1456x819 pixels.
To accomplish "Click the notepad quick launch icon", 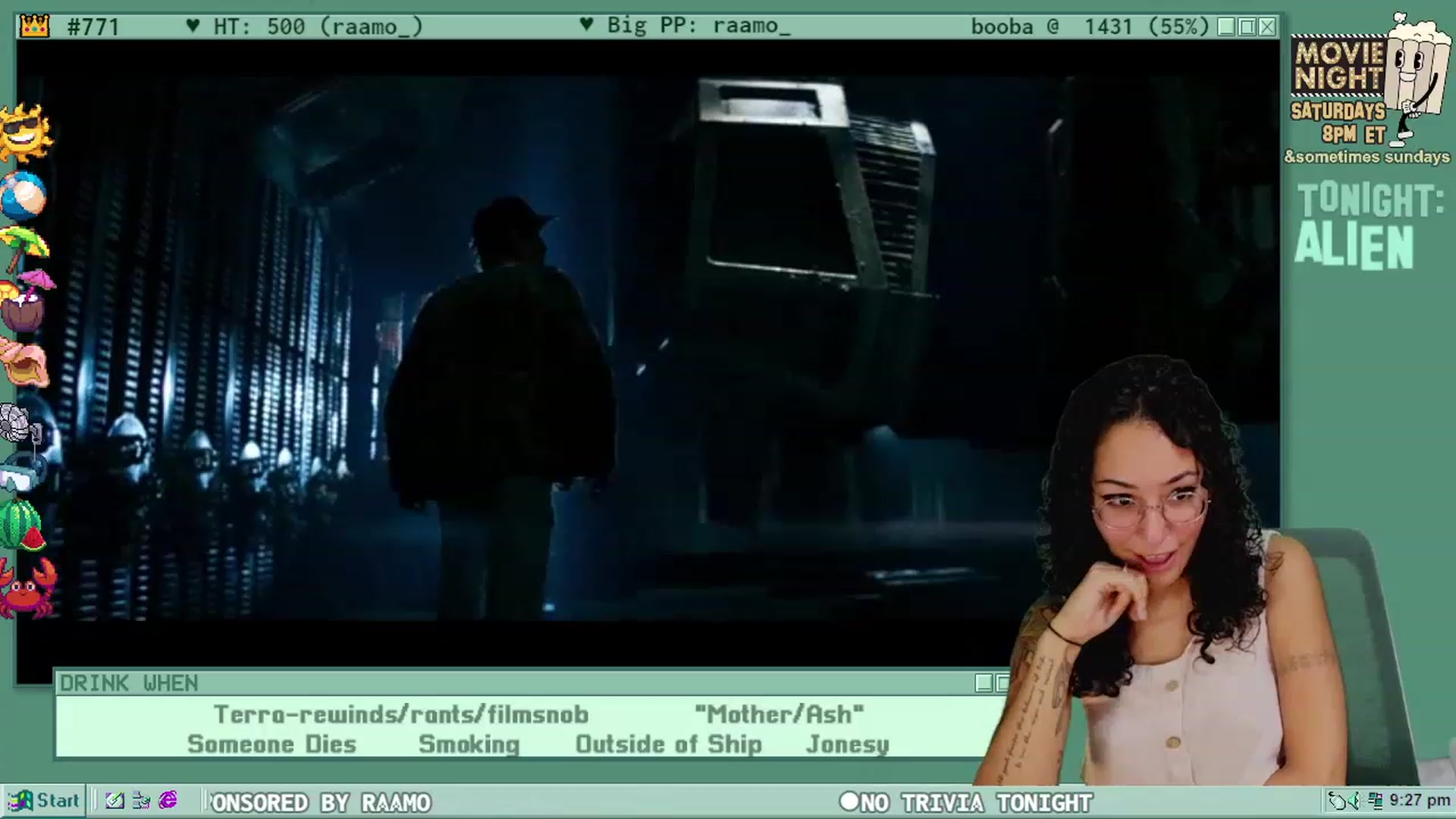I will [115, 801].
